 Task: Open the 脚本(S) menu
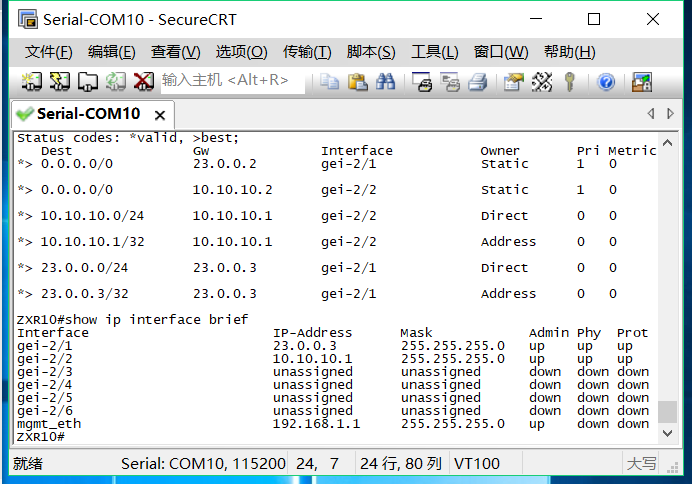[x=371, y=52]
